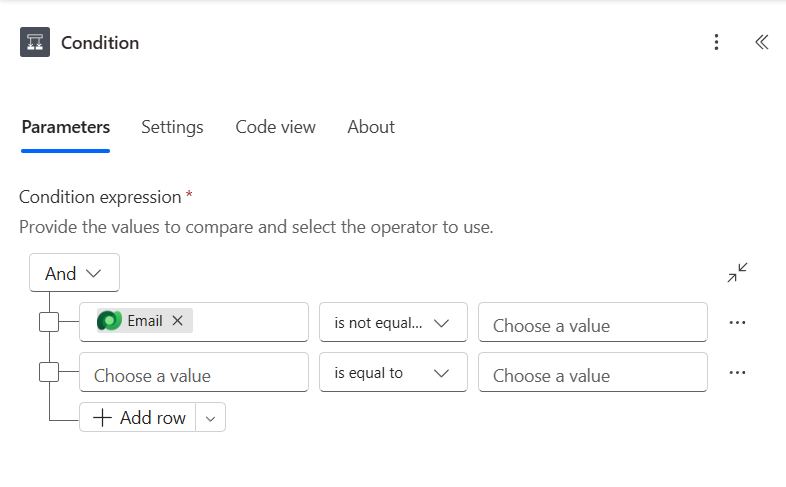Image resolution: width=786 pixels, height=487 pixels.
Task: Click the Condition action icon in header
Action: pos(35,42)
